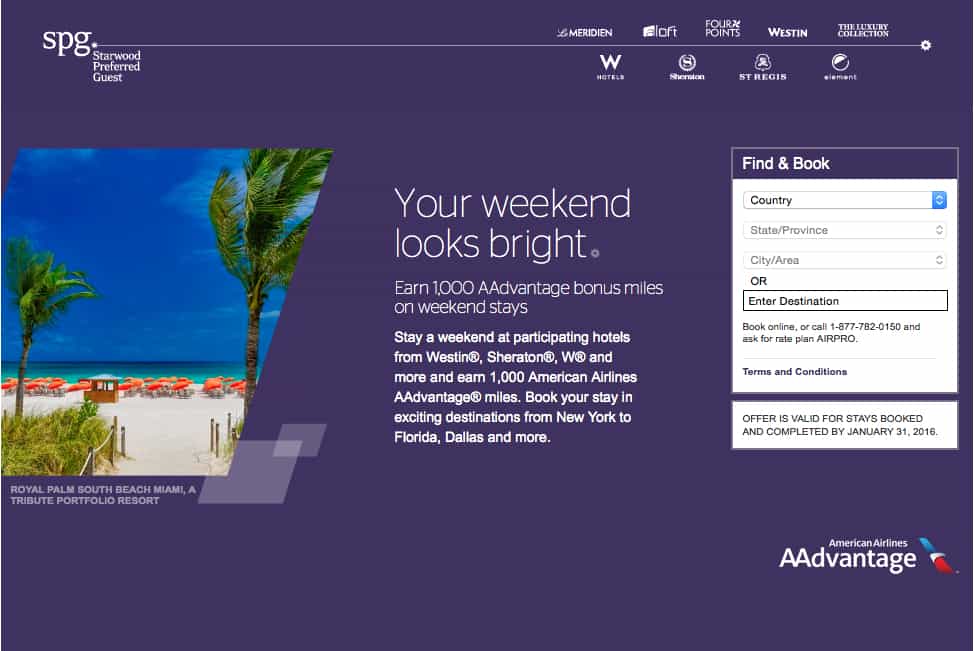974x651 pixels.
Task: Open the St Regis brand logo
Action: point(763,67)
